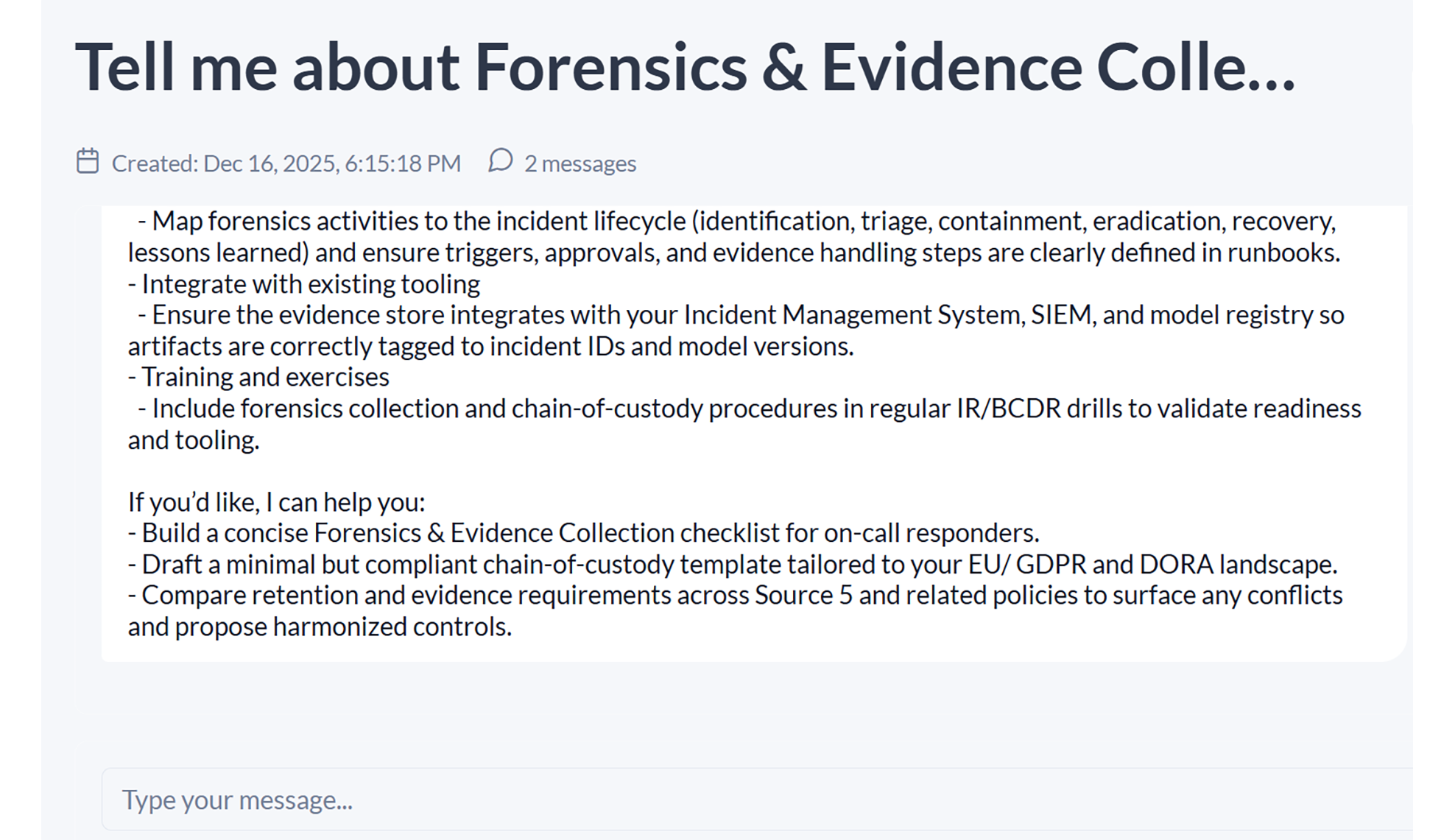Click the conversation title heading
Image resolution: width=1455 pixels, height=840 pixels.
pyautogui.click(x=685, y=67)
